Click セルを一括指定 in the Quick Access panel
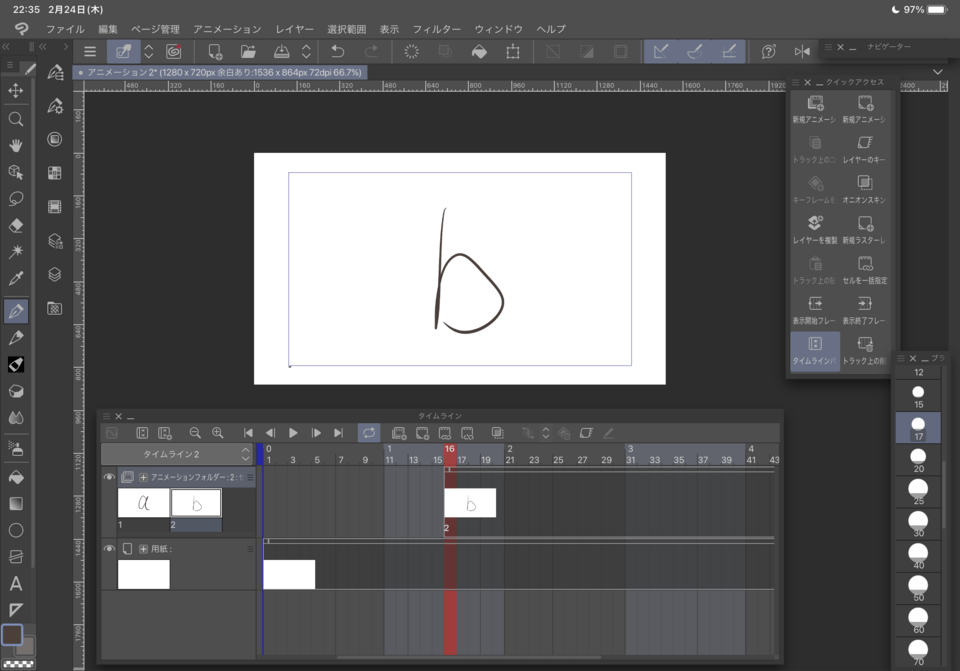 click(866, 267)
